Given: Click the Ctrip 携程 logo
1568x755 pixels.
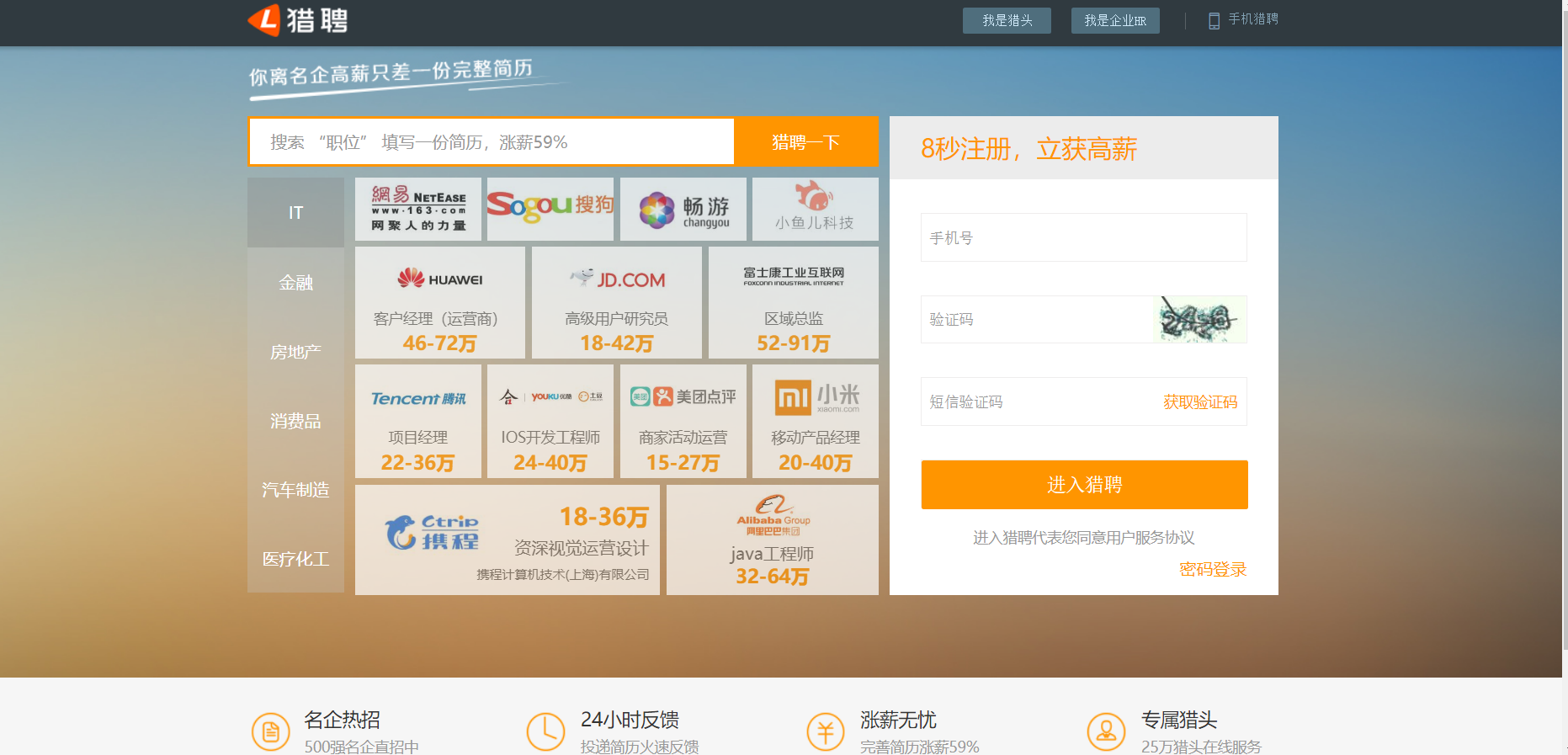Looking at the screenshot, I should click(x=432, y=533).
